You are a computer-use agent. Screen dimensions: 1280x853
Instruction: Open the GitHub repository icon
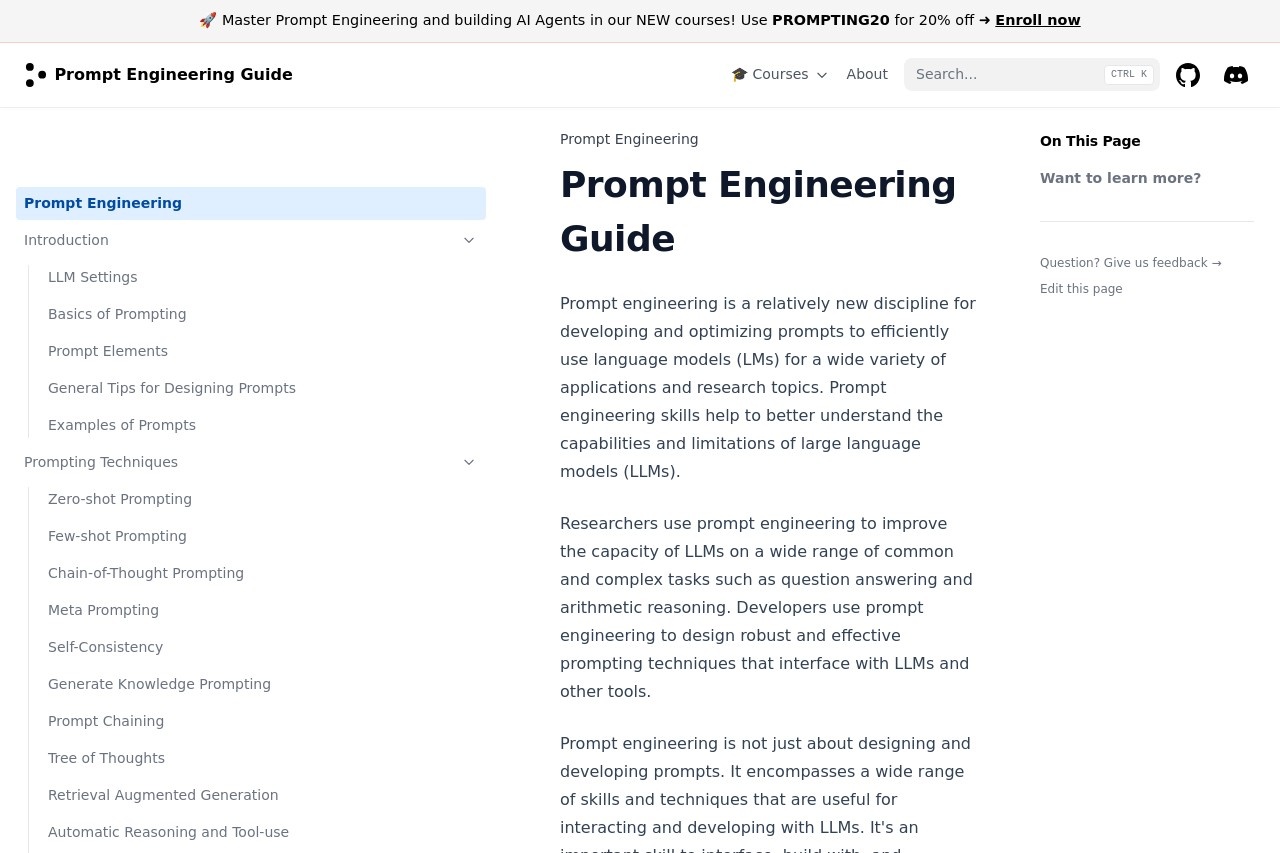[x=1188, y=75]
